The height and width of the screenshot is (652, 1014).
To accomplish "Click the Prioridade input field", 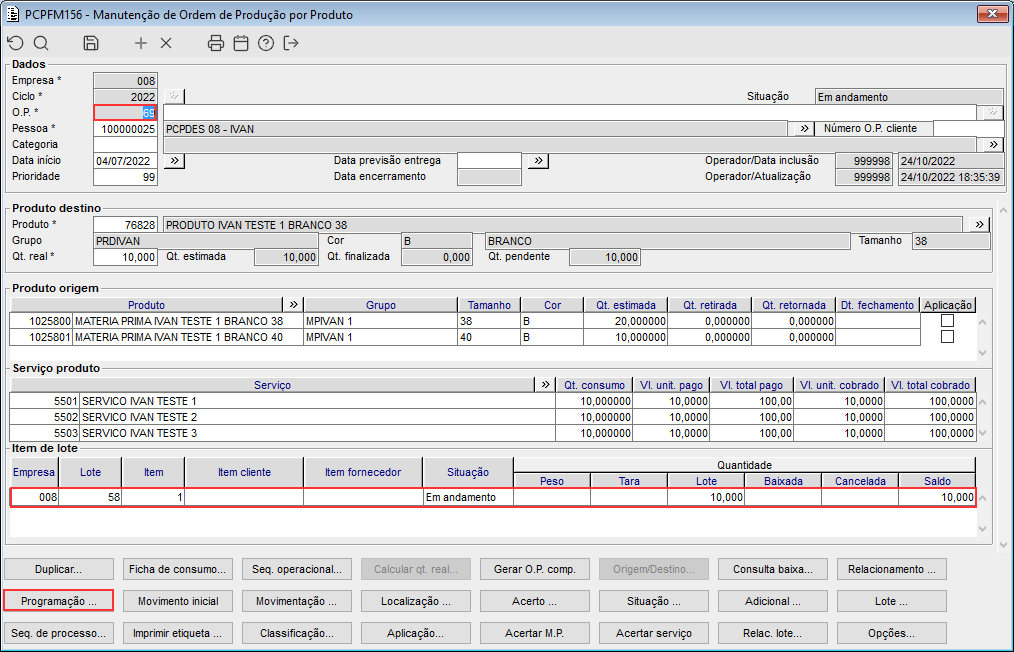I will (125, 177).
